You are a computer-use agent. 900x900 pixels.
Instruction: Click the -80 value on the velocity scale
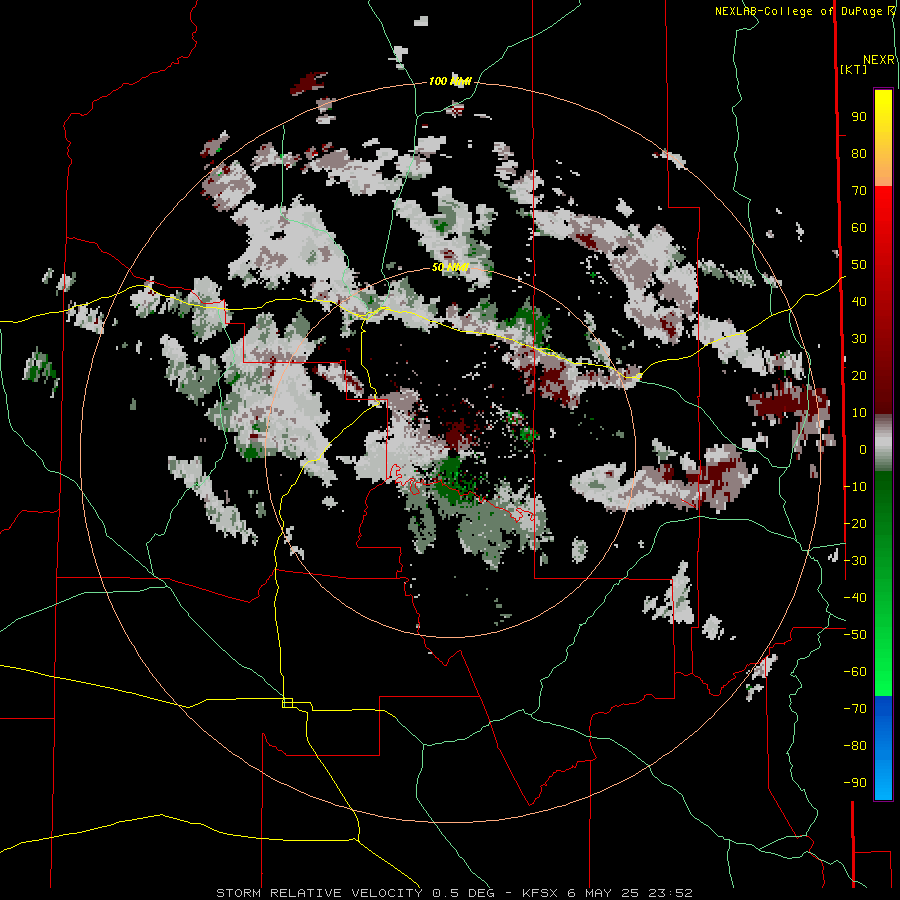click(x=855, y=746)
